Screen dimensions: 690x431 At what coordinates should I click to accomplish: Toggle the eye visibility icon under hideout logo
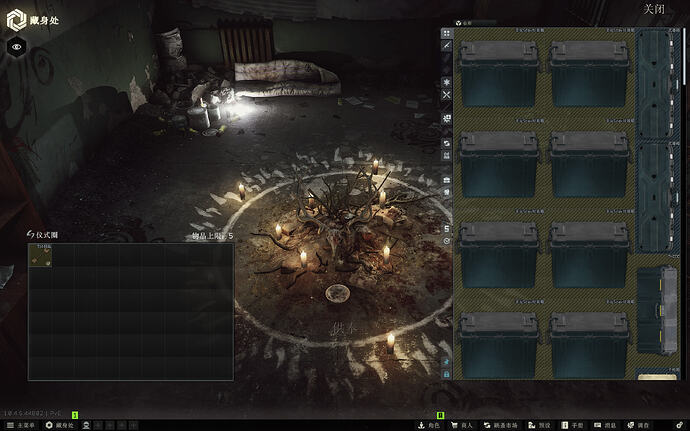pyautogui.click(x=17, y=47)
